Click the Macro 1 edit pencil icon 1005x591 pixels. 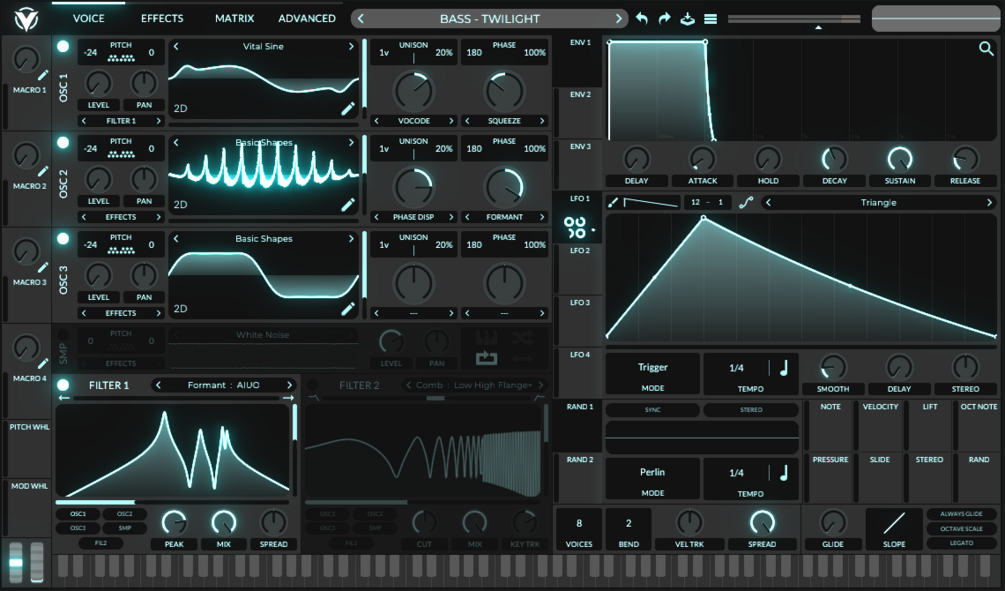tap(43, 75)
